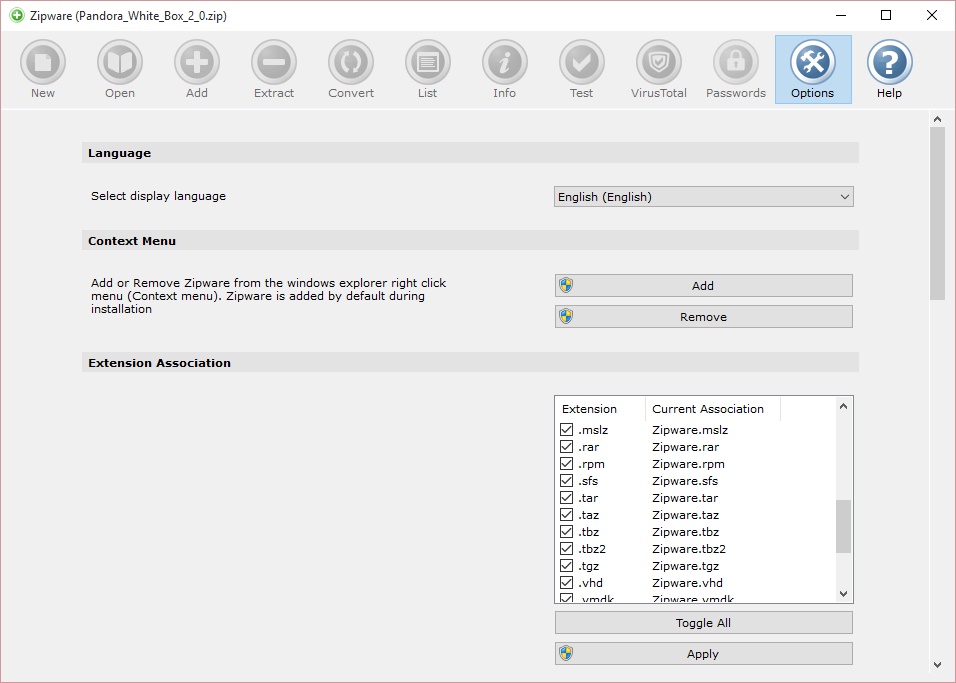Click the main page scrollbar thumb
The image size is (956, 683).
pyautogui.click(x=937, y=214)
